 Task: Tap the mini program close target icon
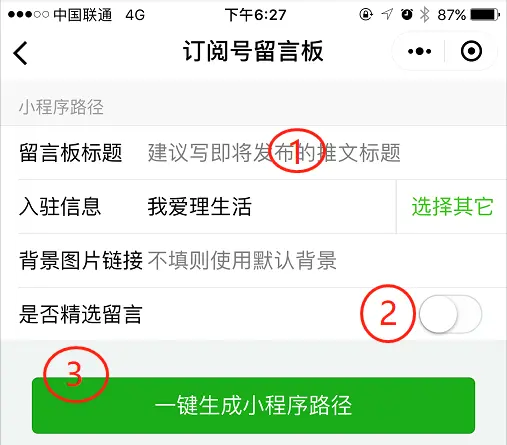pos(471,51)
